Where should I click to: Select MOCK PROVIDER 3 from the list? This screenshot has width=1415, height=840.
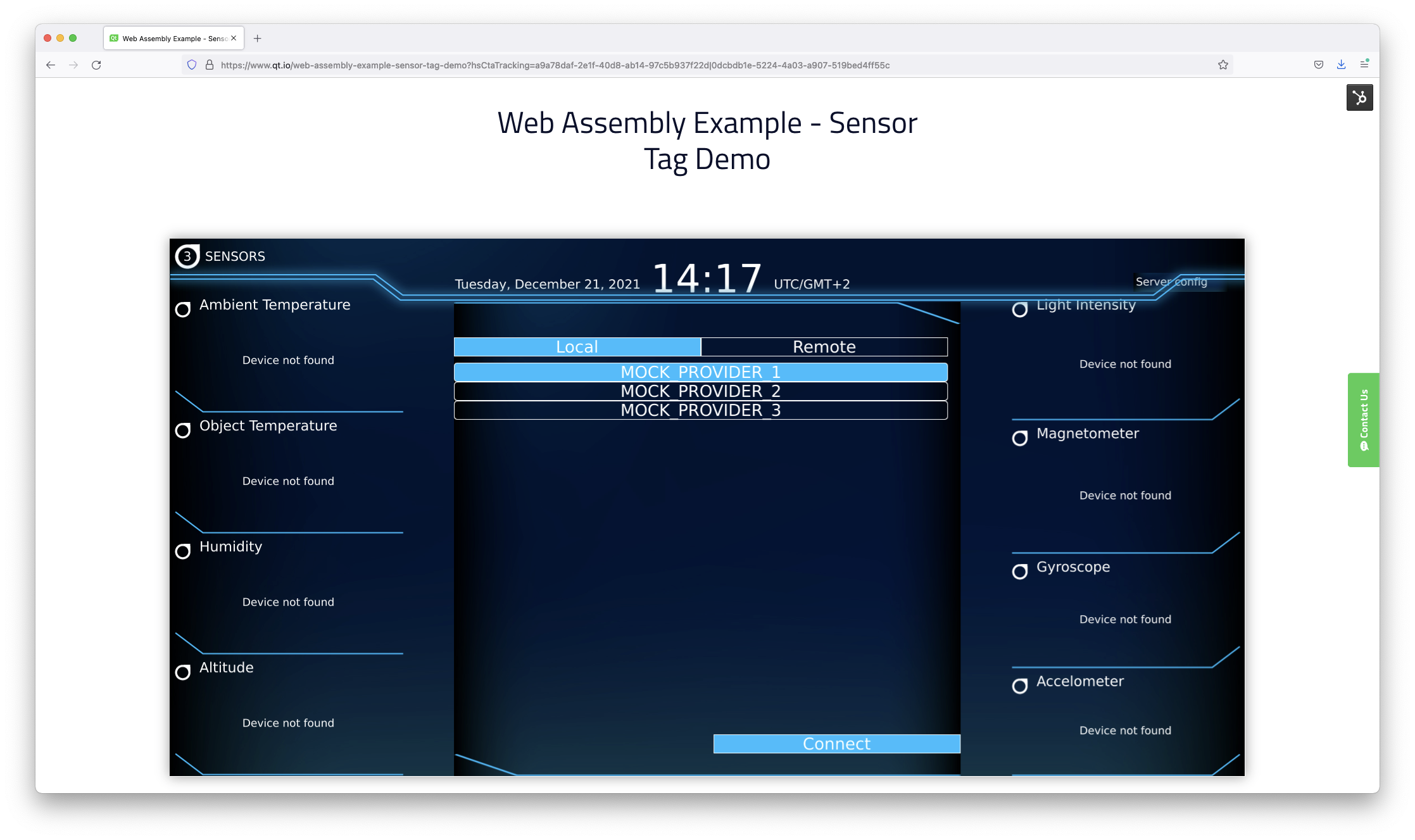[x=700, y=410]
